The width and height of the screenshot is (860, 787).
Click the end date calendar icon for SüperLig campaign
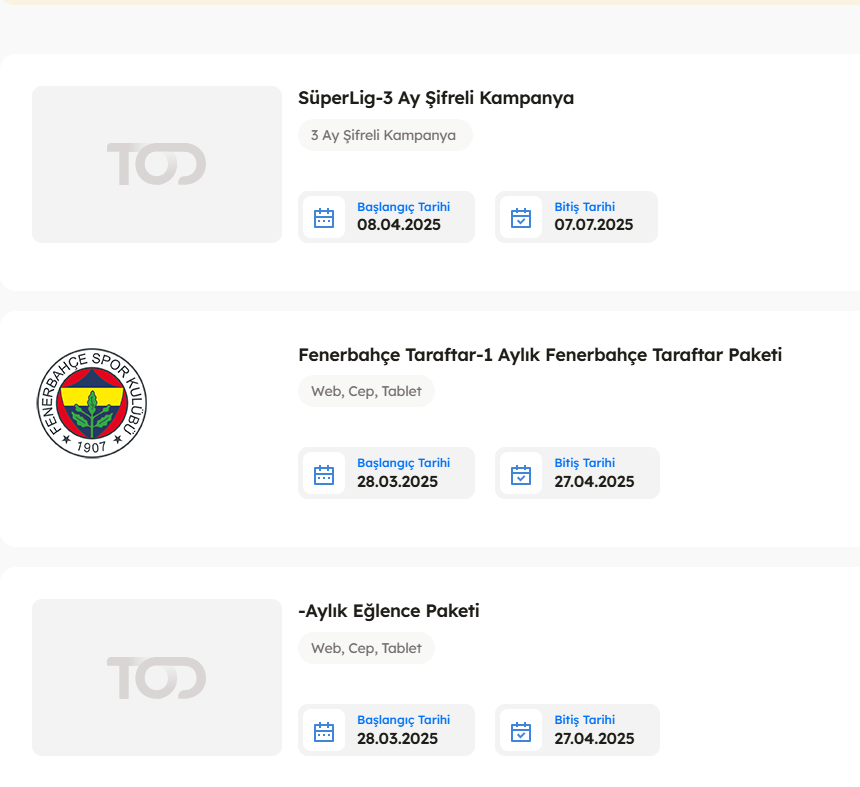pos(521,218)
